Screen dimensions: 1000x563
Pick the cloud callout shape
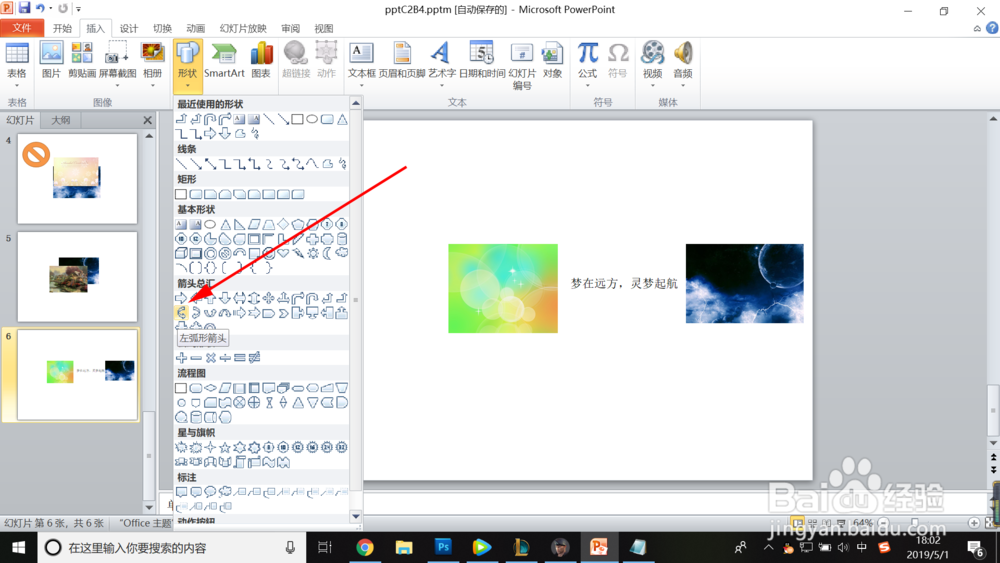pos(224,492)
